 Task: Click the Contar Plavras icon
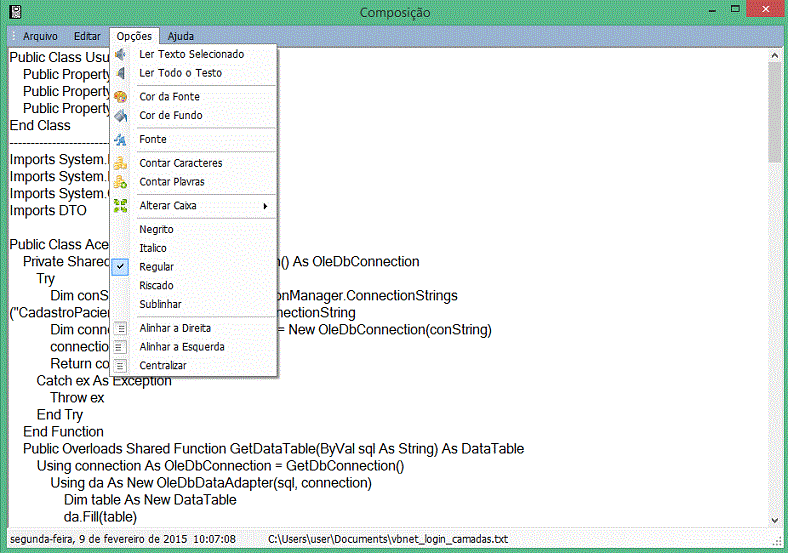coord(121,182)
